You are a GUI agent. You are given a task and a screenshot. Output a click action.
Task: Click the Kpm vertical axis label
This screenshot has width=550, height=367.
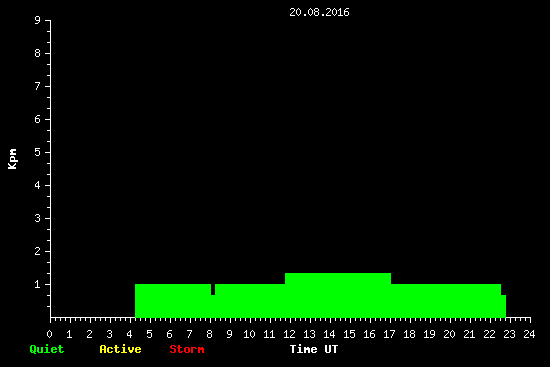point(12,159)
